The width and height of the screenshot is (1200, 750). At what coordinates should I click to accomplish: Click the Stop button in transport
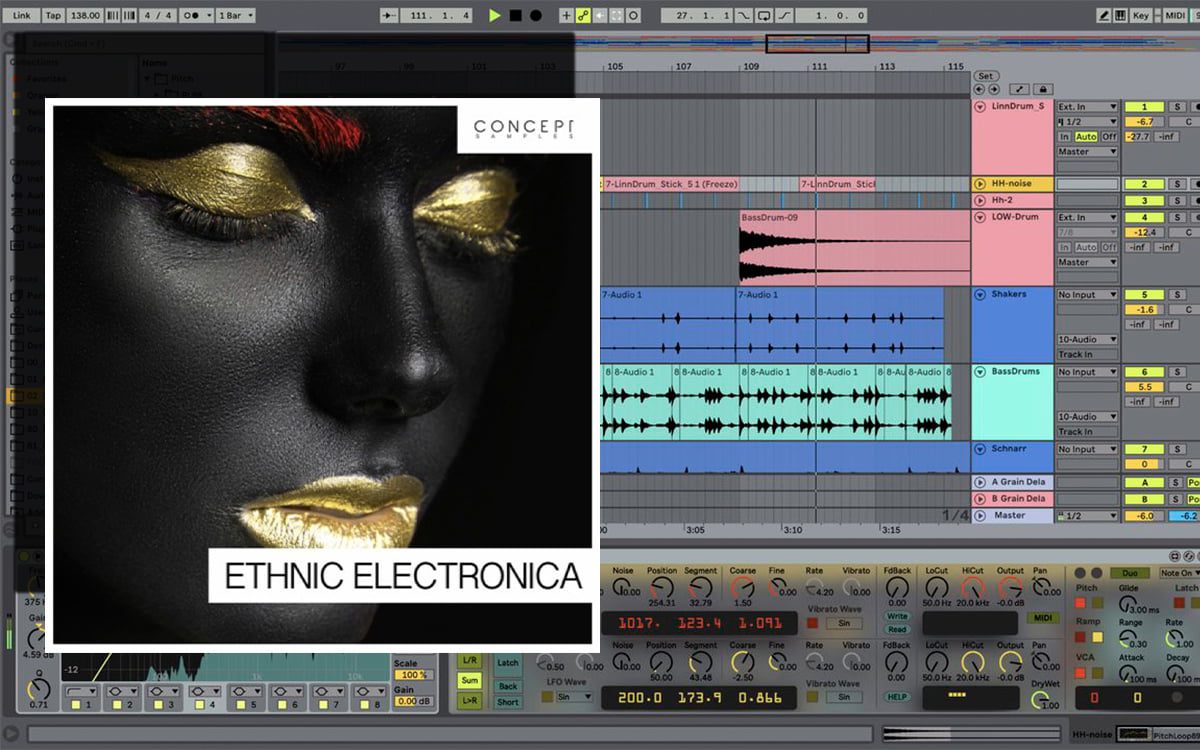click(515, 16)
